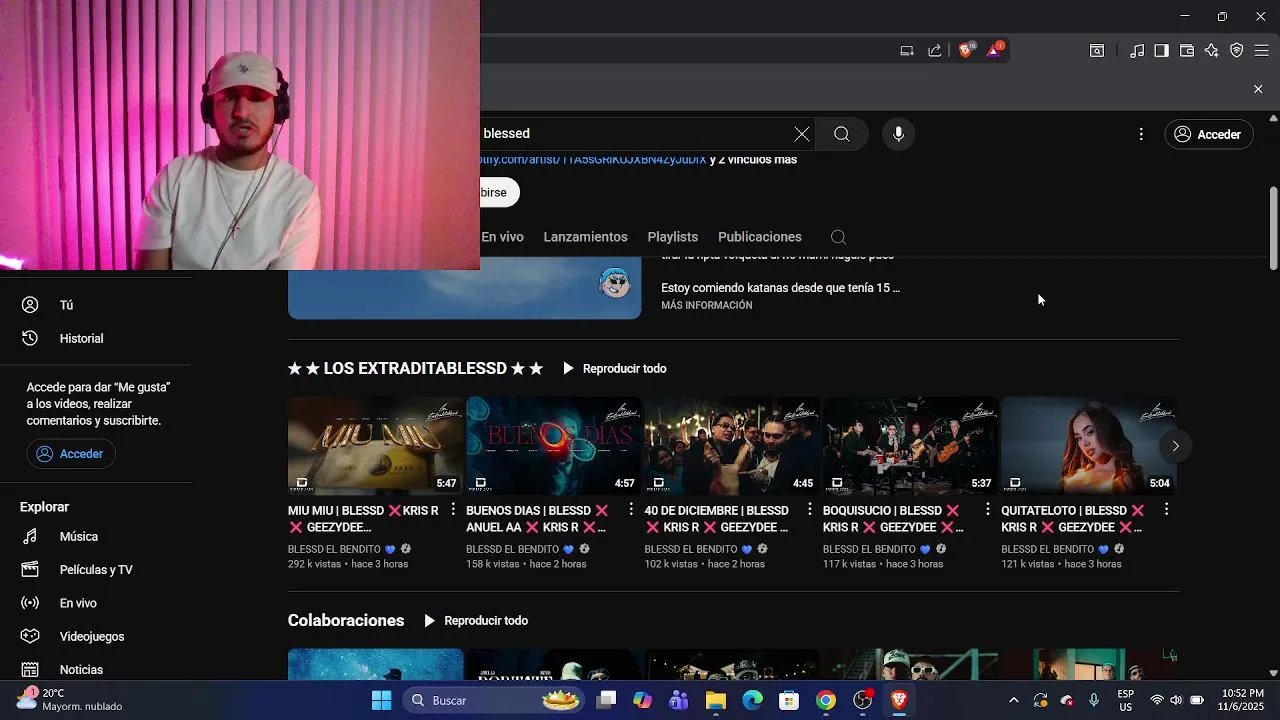Open the MIU MIU video title link
This screenshot has width=1280, height=720.
point(364,519)
